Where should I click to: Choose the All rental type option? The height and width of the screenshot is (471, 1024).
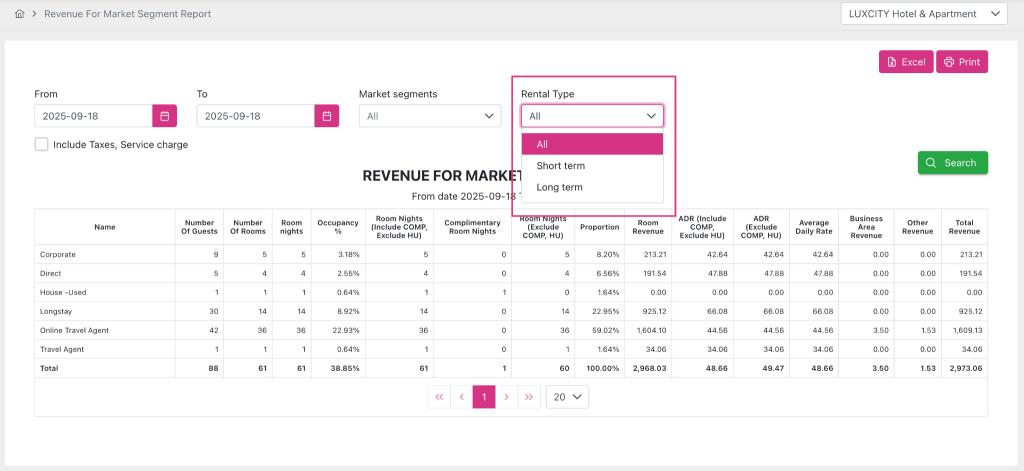[592, 144]
